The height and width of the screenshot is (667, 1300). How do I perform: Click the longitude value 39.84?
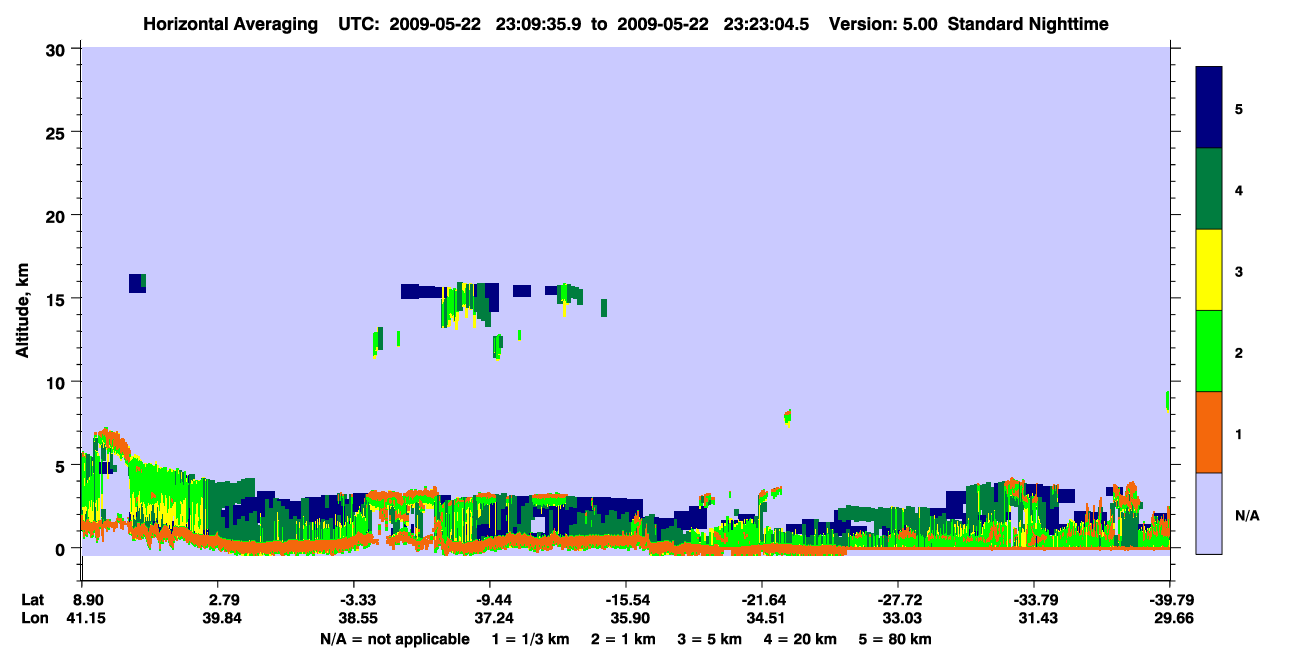click(223, 618)
